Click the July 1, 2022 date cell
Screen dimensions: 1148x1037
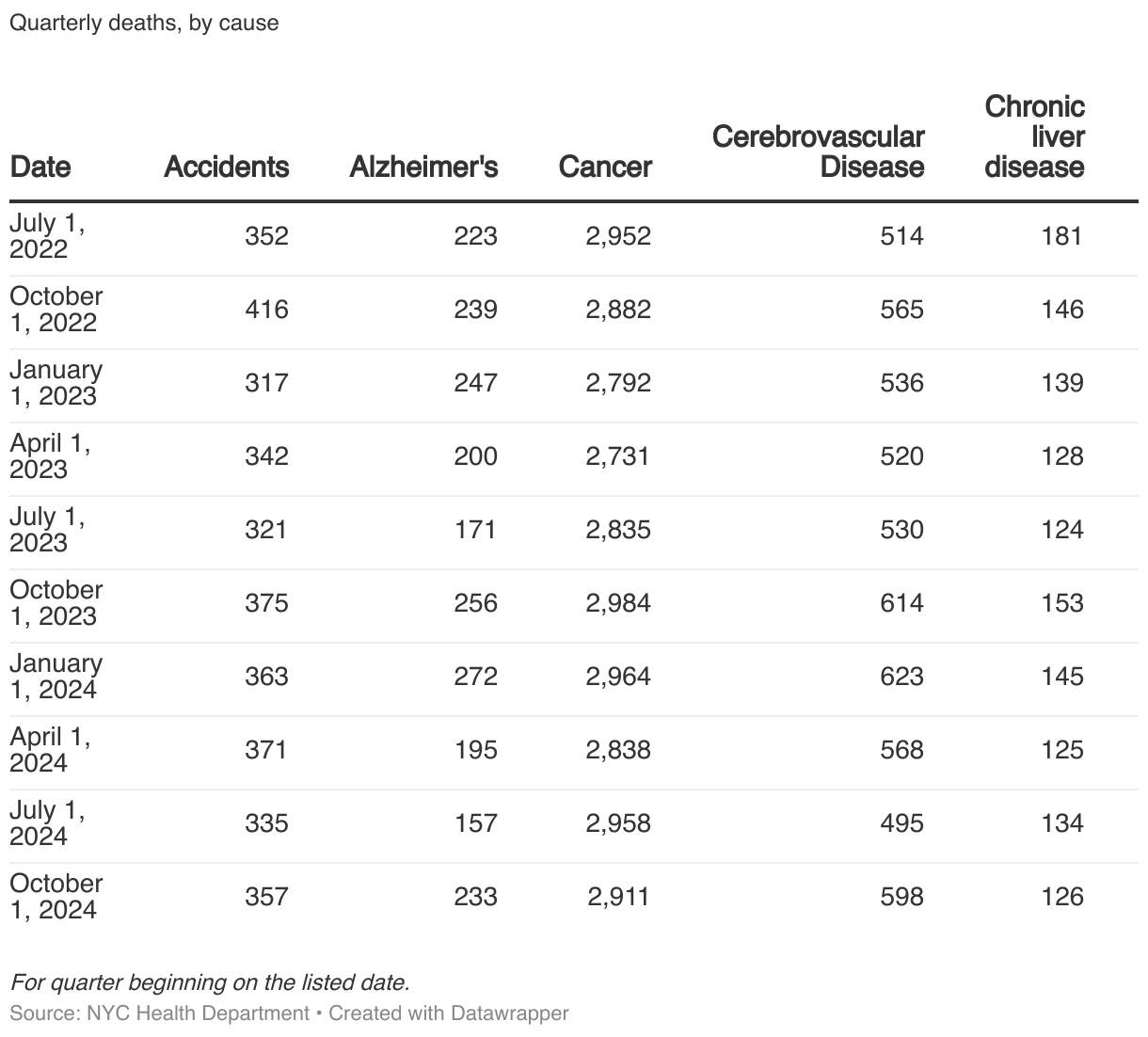coord(47,235)
